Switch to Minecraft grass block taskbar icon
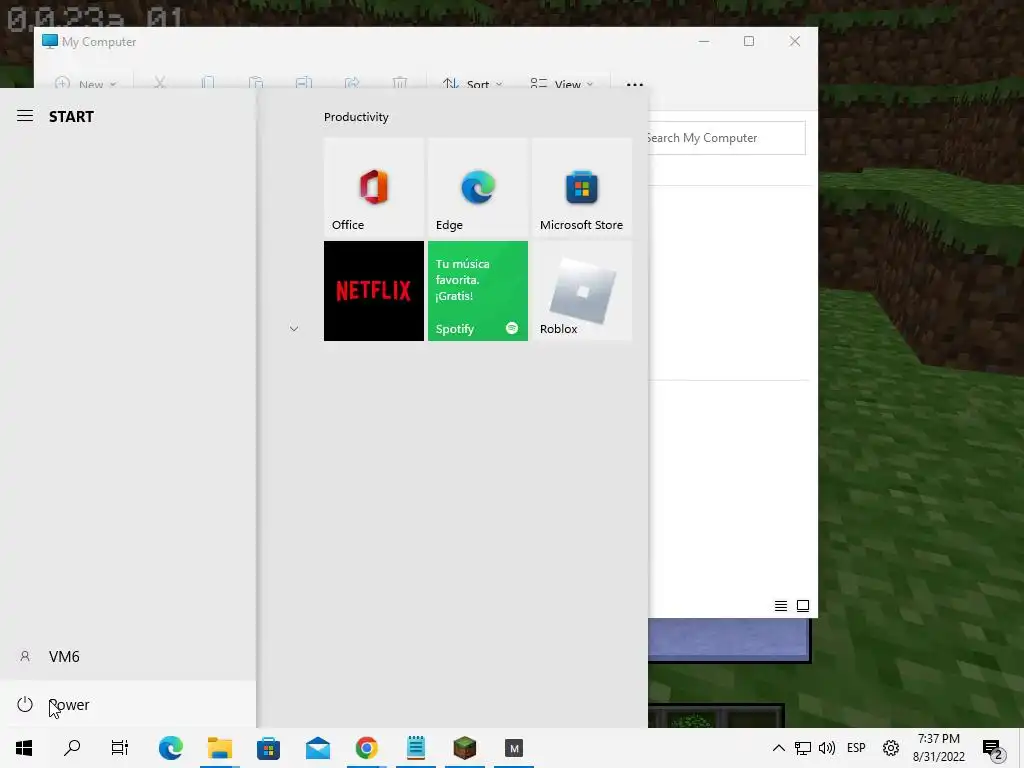Screen dimensions: 1024x768 [465, 748]
